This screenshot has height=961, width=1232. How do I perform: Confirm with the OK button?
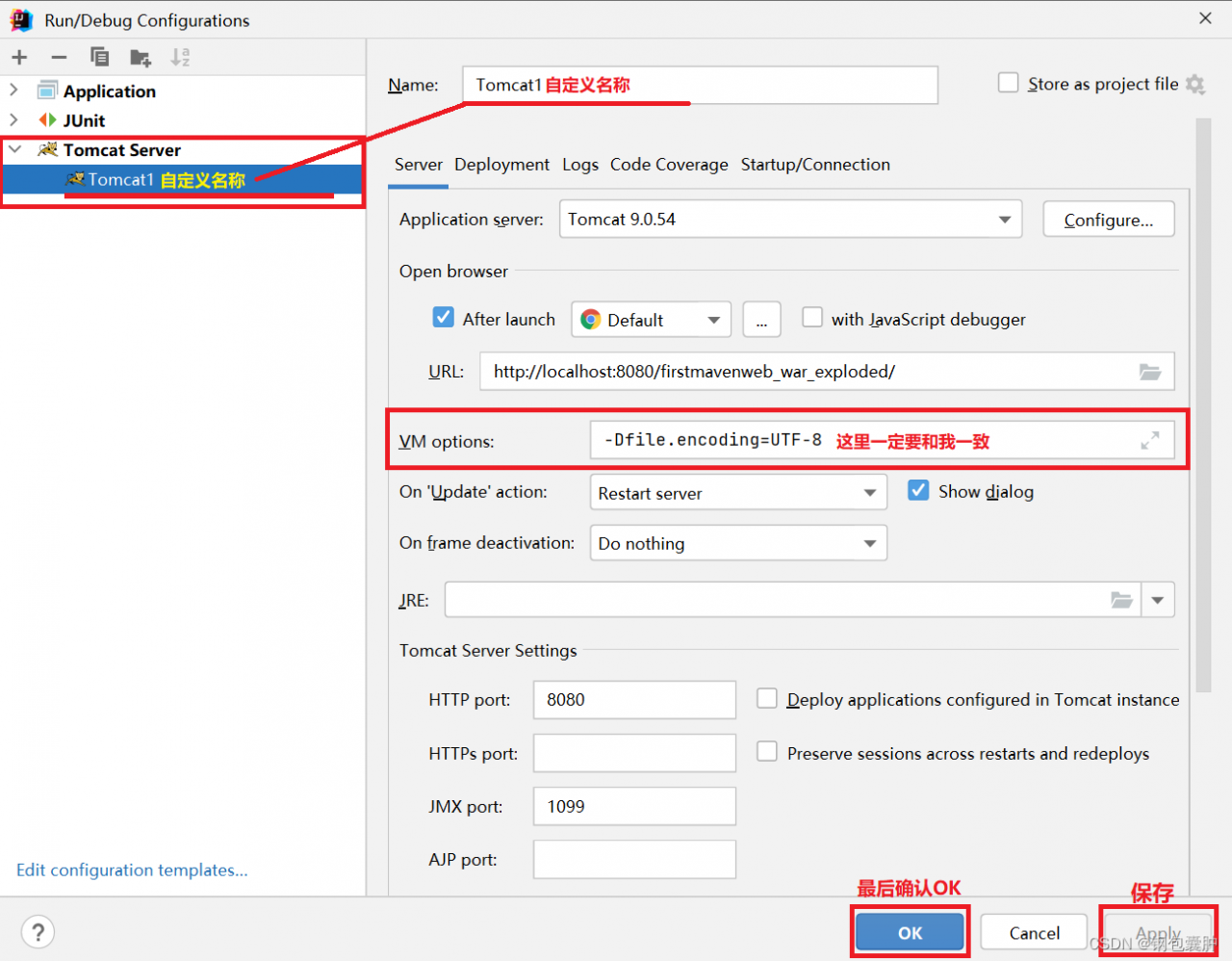point(910,932)
